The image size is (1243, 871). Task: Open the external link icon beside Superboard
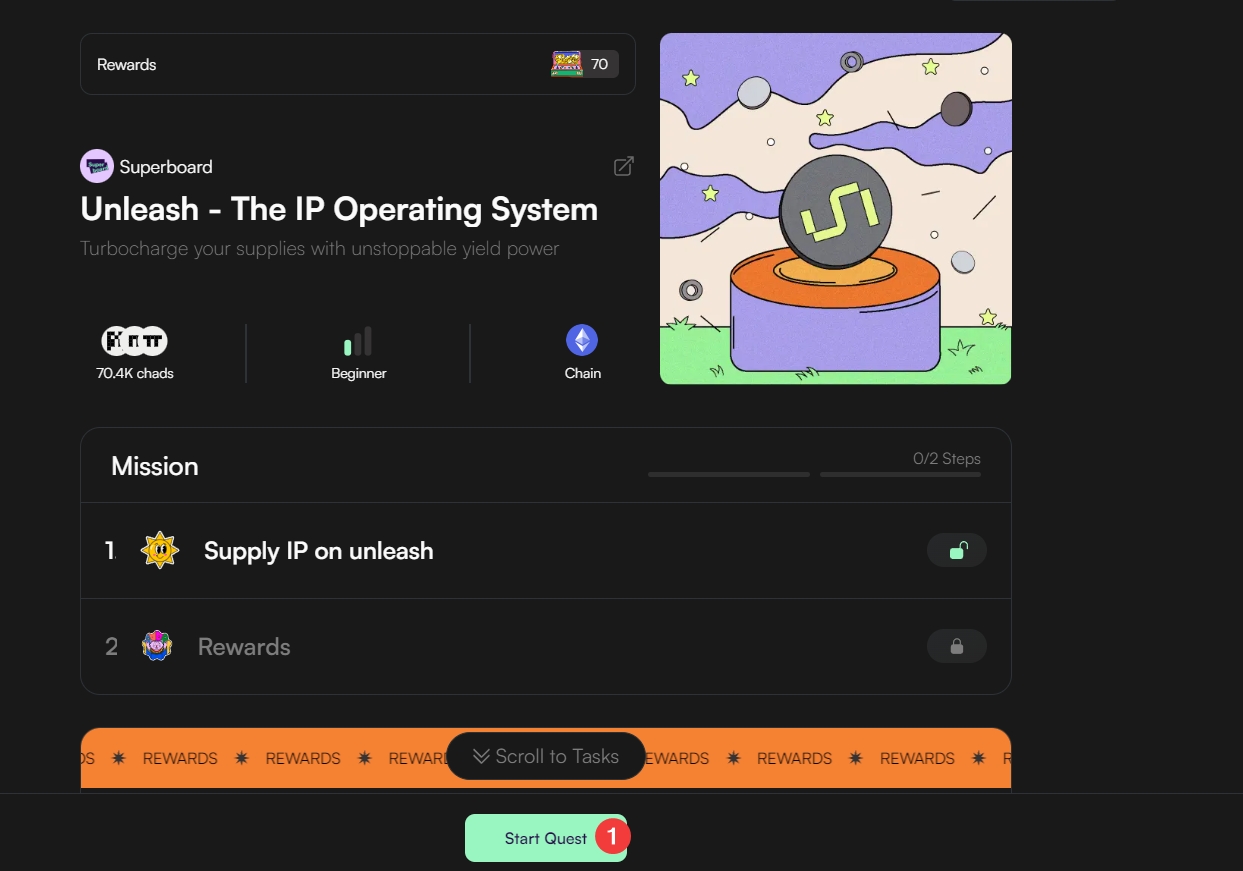click(624, 166)
